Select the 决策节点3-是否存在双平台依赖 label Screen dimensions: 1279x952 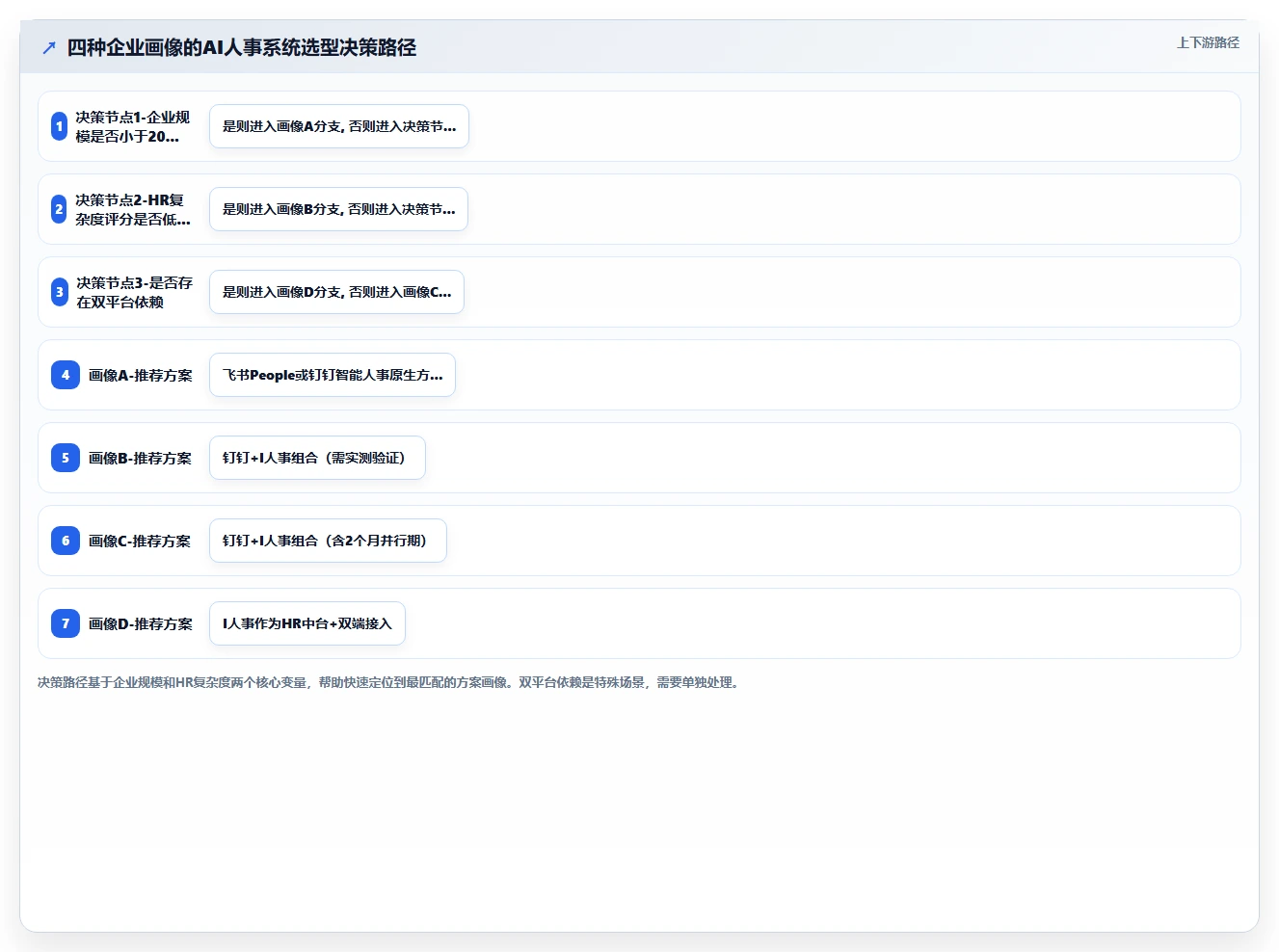(x=134, y=292)
